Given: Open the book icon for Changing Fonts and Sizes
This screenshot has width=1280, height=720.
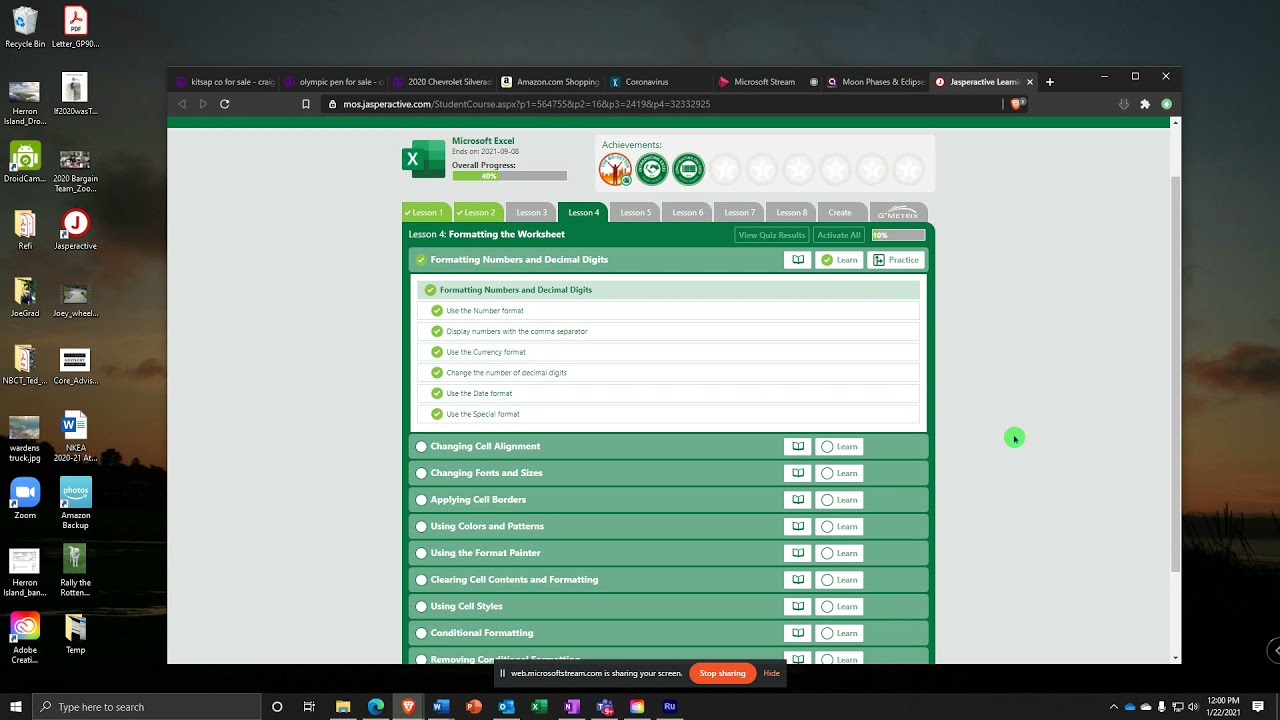Looking at the screenshot, I should (x=798, y=473).
